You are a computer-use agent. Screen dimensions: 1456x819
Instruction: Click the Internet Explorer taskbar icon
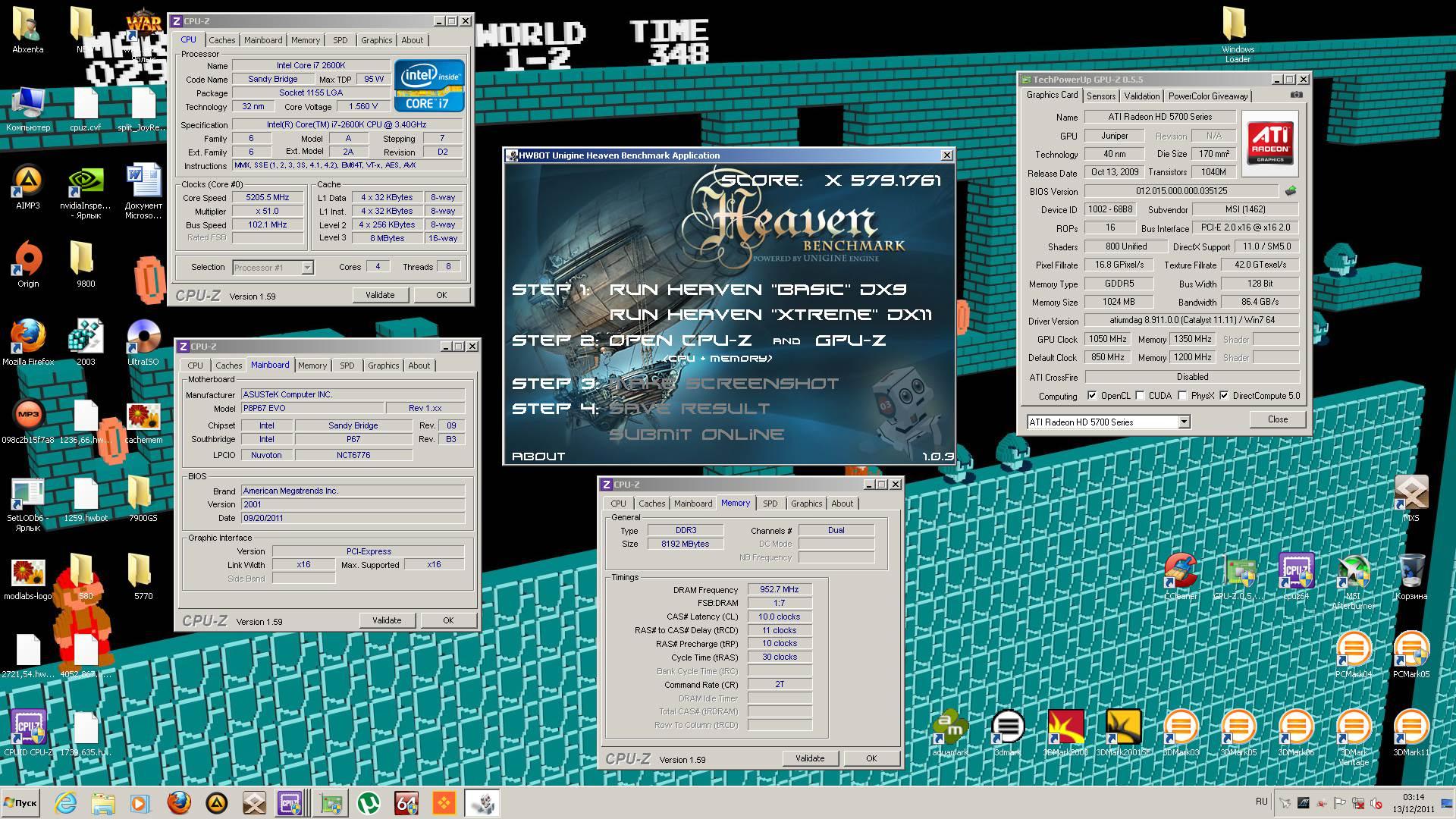[65, 803]
